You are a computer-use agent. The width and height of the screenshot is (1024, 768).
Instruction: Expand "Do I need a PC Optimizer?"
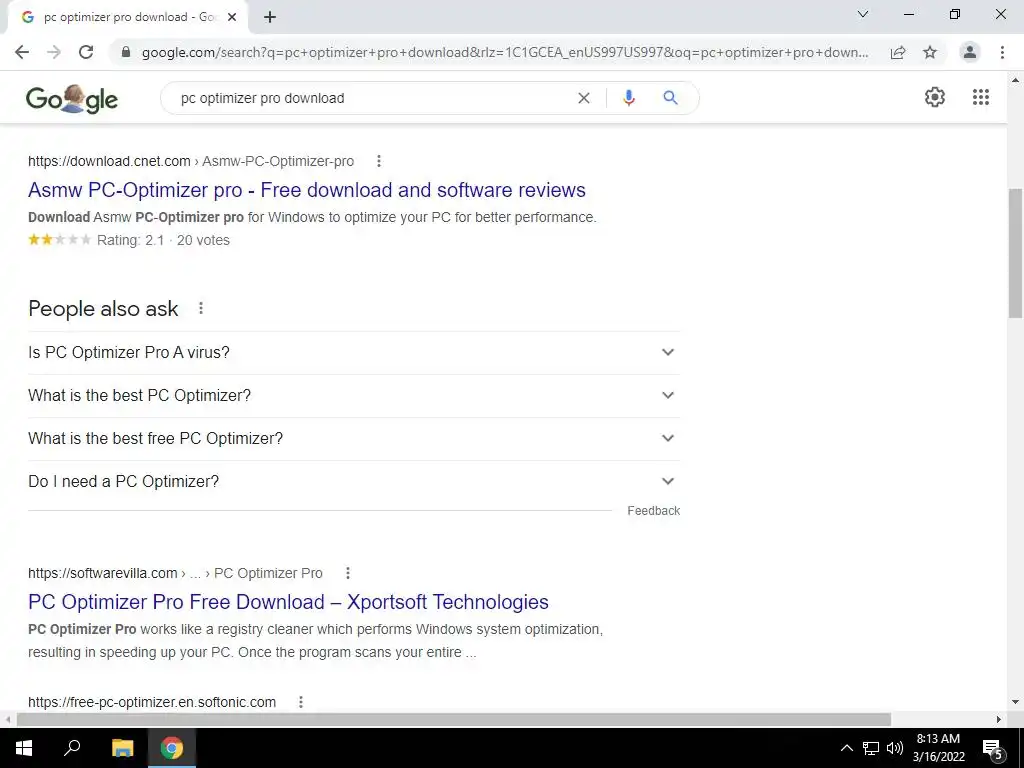pyautogui.click(x=354, y=482)
